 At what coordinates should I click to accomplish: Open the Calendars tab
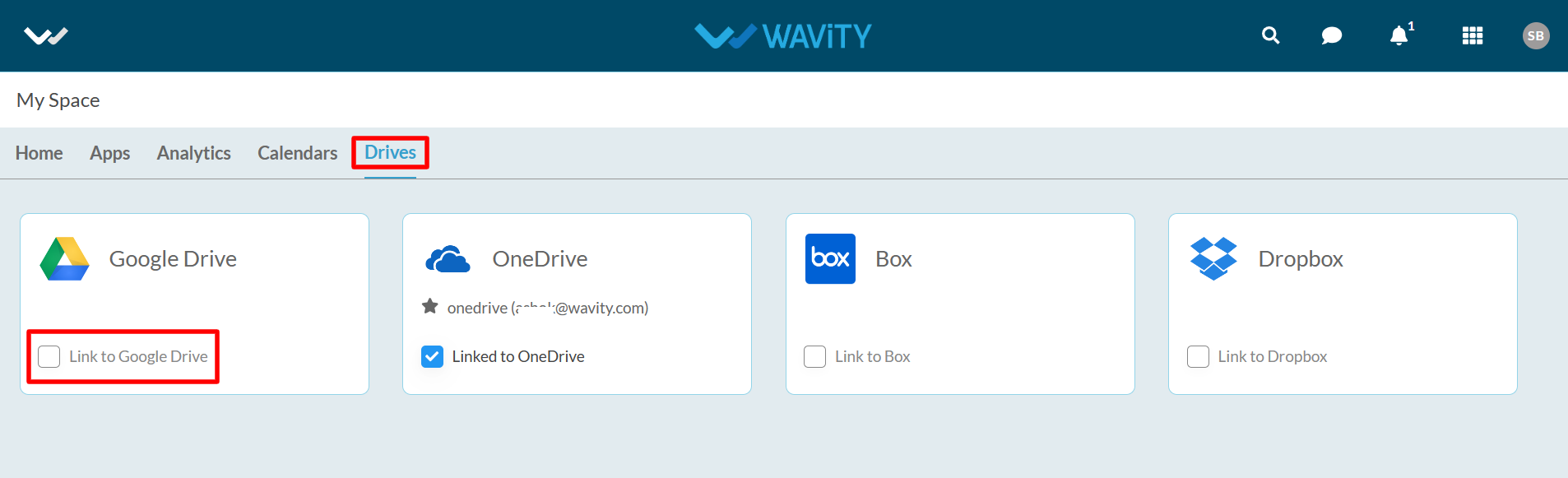point(298,153)
